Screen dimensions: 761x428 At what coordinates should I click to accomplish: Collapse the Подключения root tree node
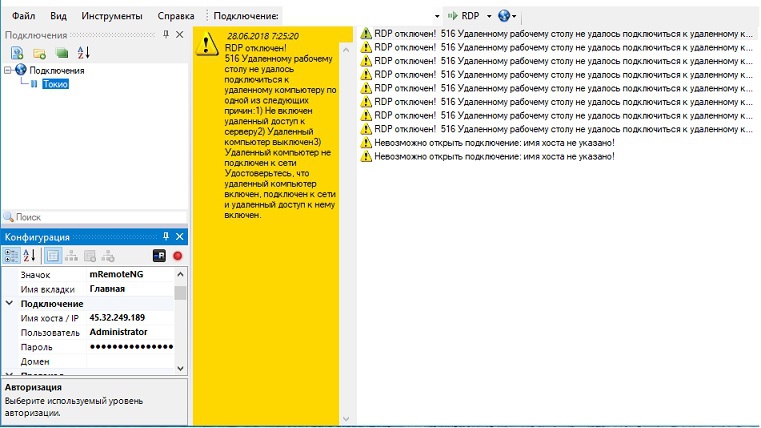point(8,70)
